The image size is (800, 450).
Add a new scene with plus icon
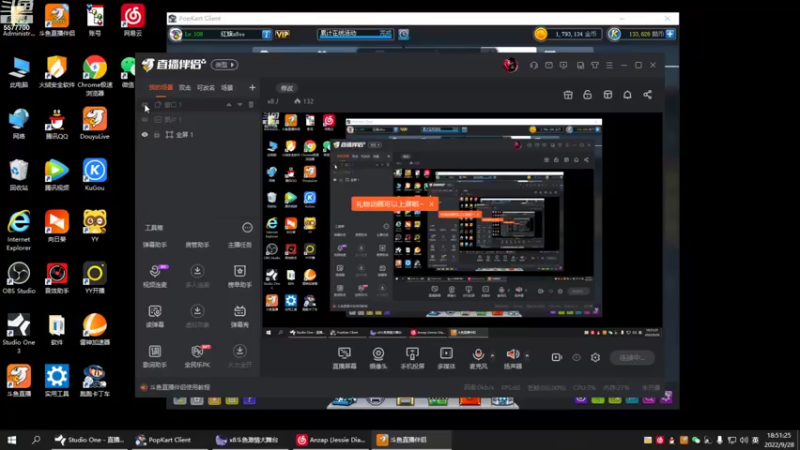coord(252,88)
